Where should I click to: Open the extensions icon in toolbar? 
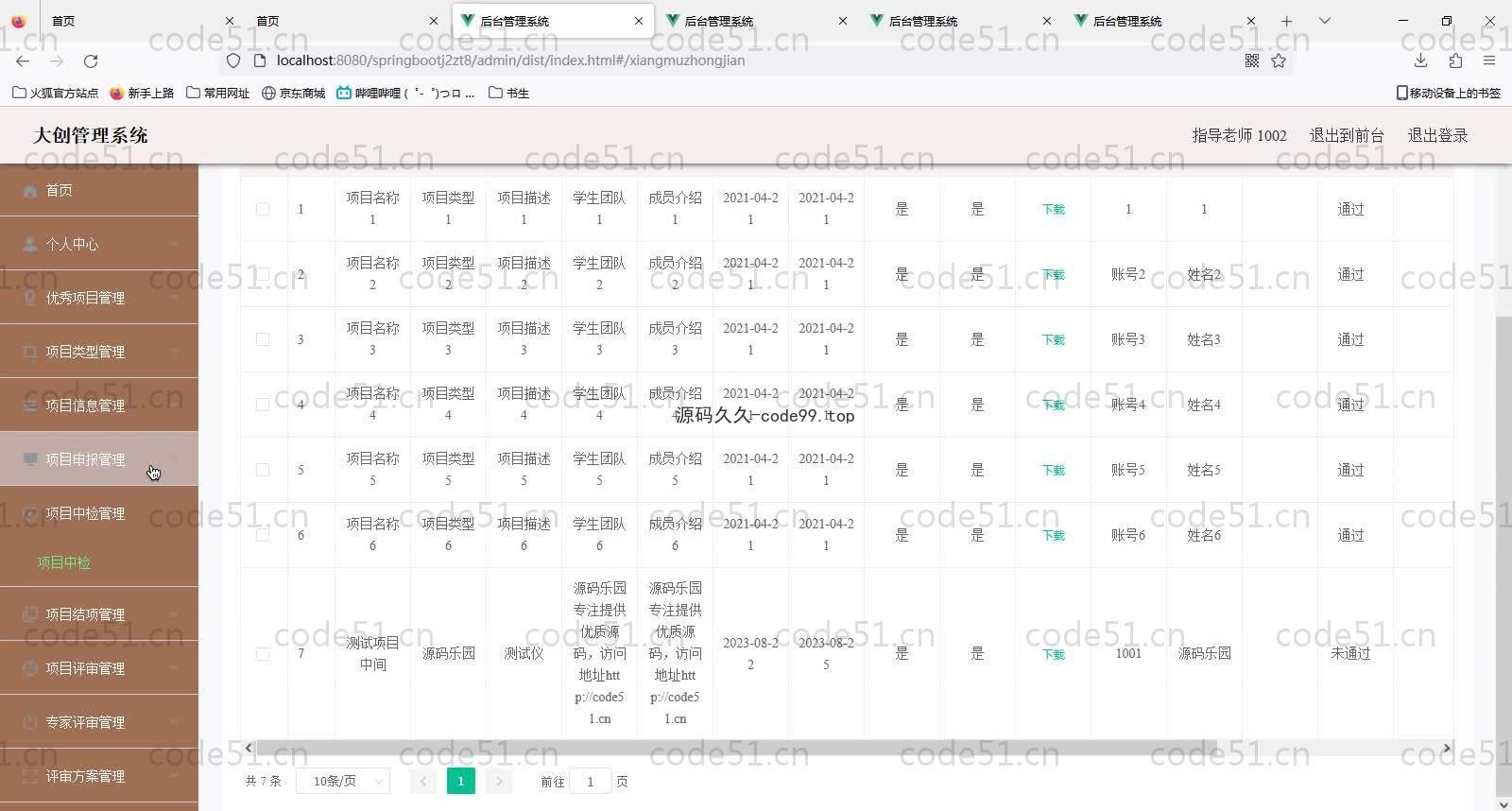click(x=1455, y=60)
